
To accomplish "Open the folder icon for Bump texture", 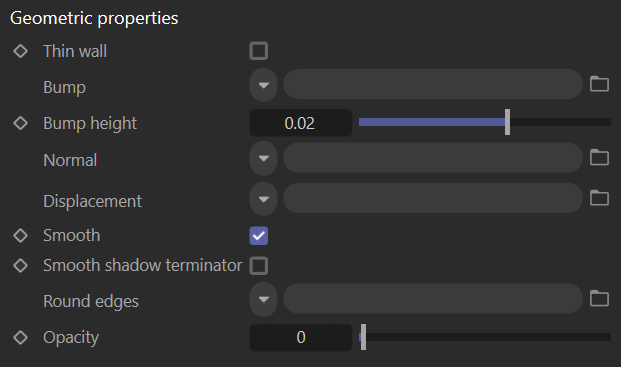I will (x=599, y=84).
